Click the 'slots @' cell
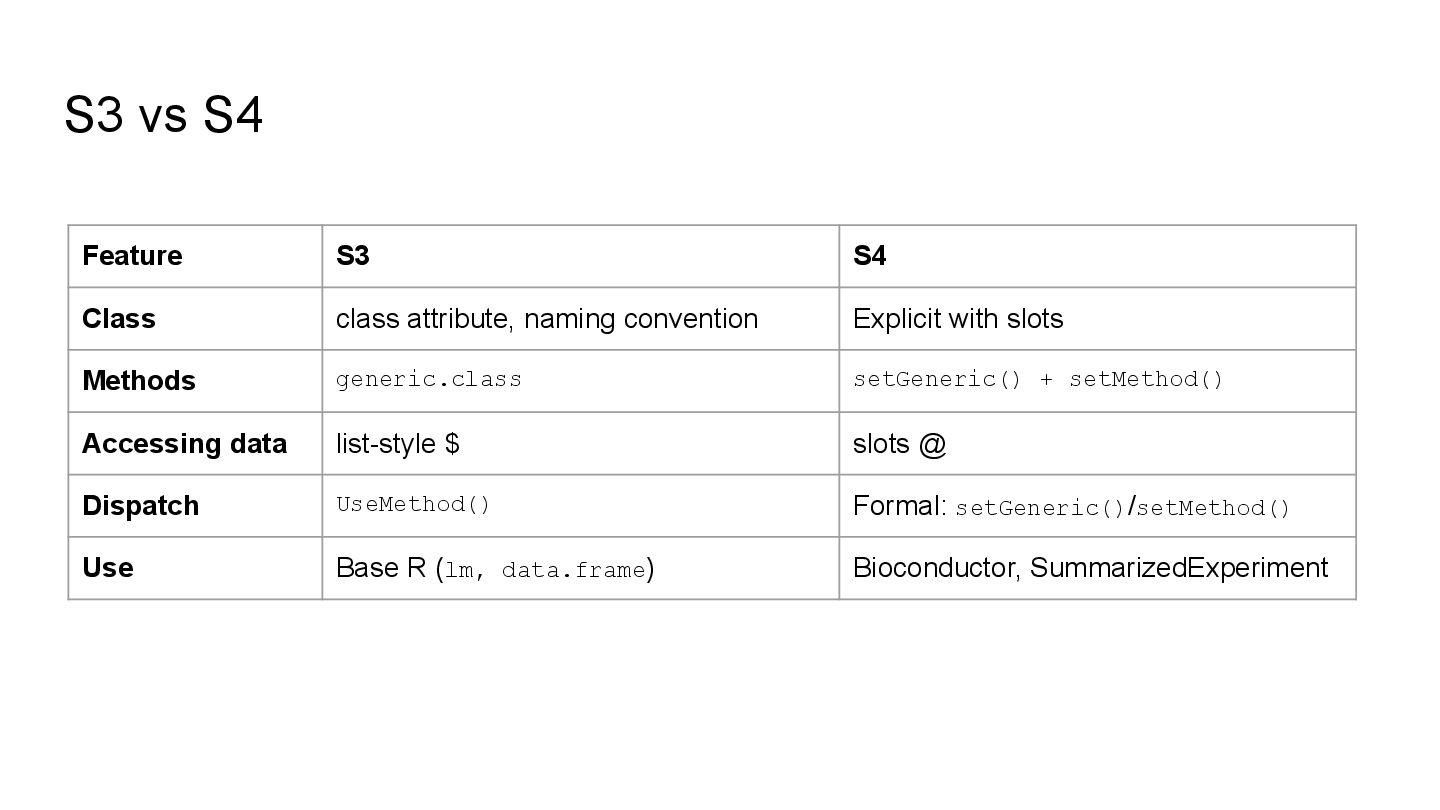Image resolution: width=1440 pixels, height=810 pixels. pos(899,443)
